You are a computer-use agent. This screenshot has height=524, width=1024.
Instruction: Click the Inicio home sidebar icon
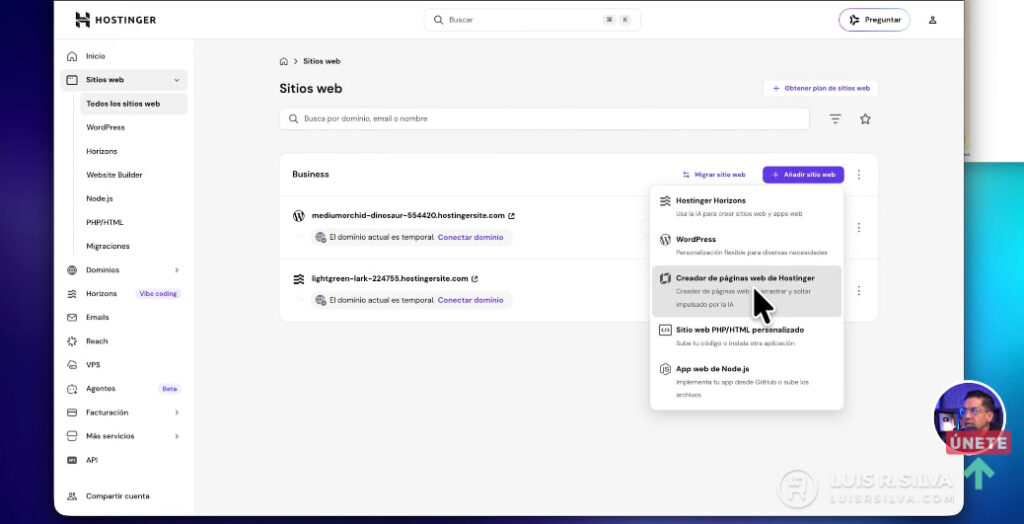(x=72, y=56)
